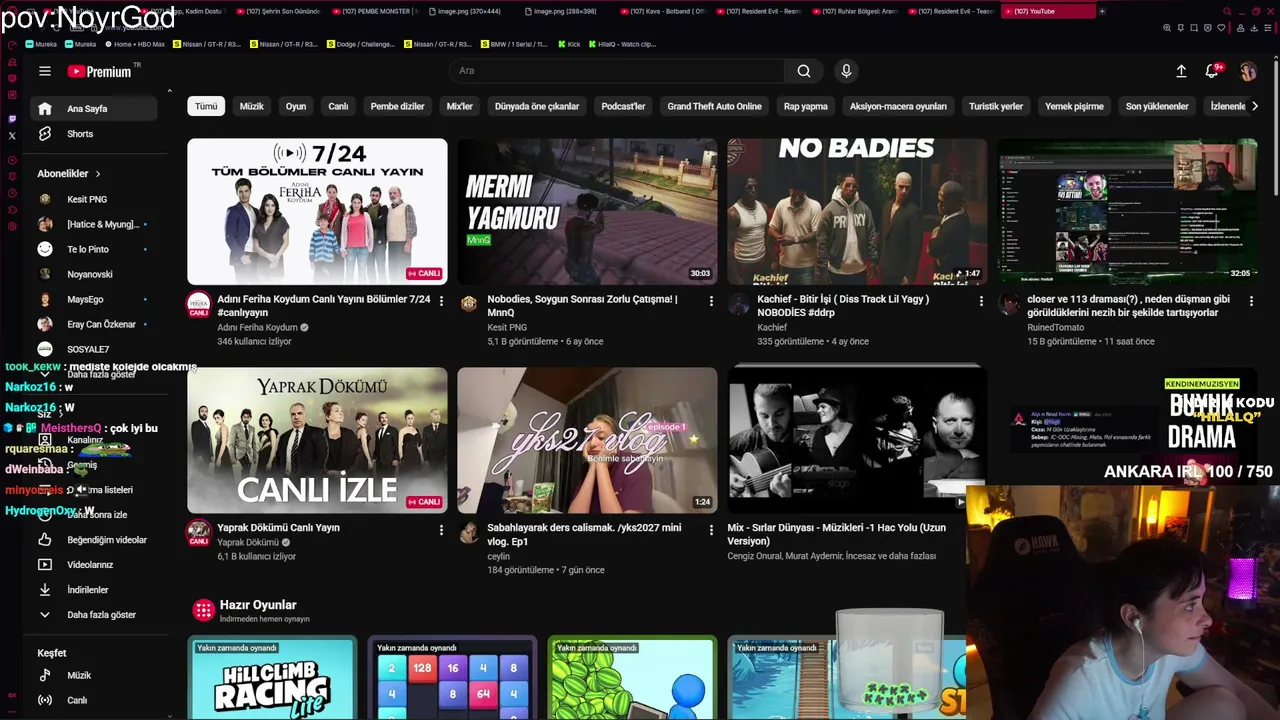Viewport: 1280px width, 720px height.
Task: Click into the Ara search field
Action: click(x=618, y=71)
